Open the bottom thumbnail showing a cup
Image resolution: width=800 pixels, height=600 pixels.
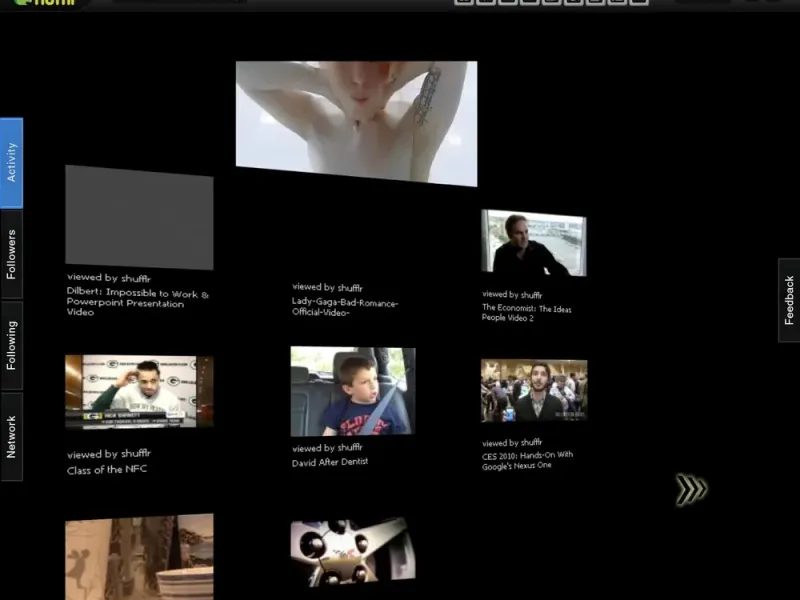point(139,557)
